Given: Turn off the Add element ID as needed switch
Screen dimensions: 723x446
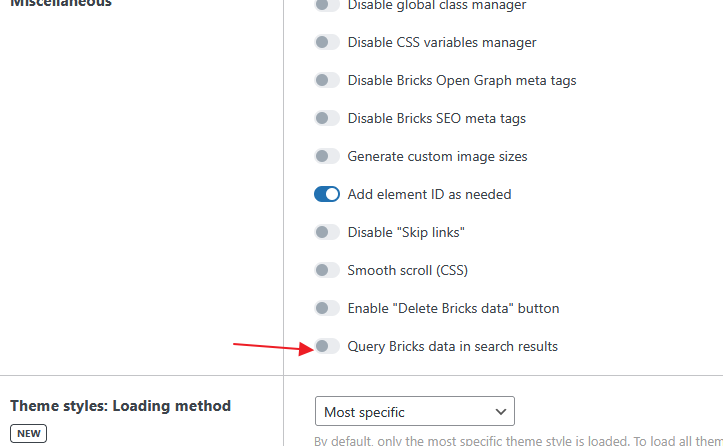Looking at the screenshot, I should pos(327,194).
